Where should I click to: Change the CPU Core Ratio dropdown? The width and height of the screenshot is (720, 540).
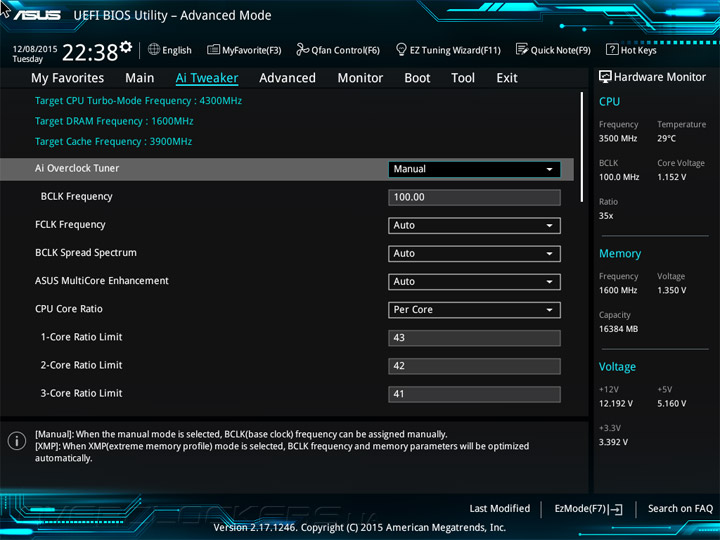[x=474, y=309]
